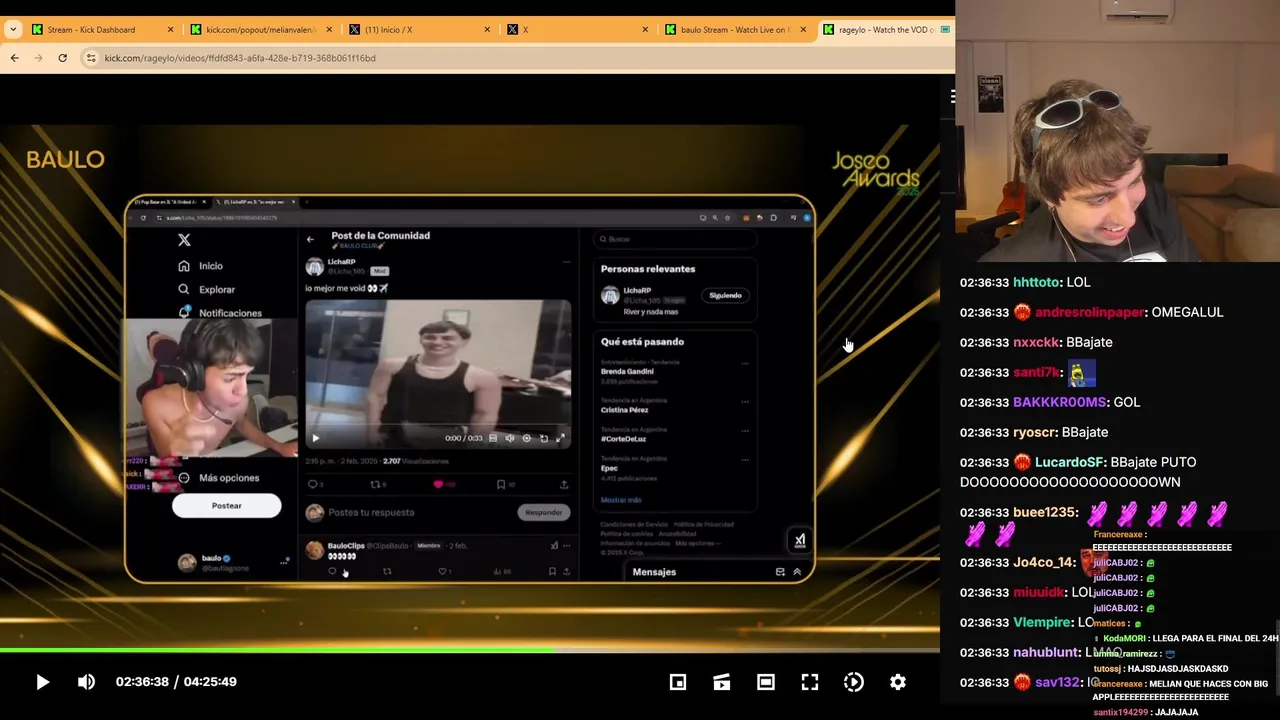This screenshot has width=1280, height=720.
Task: Close the Stream - Kick Dashboard tab
Action: point(170,30)
